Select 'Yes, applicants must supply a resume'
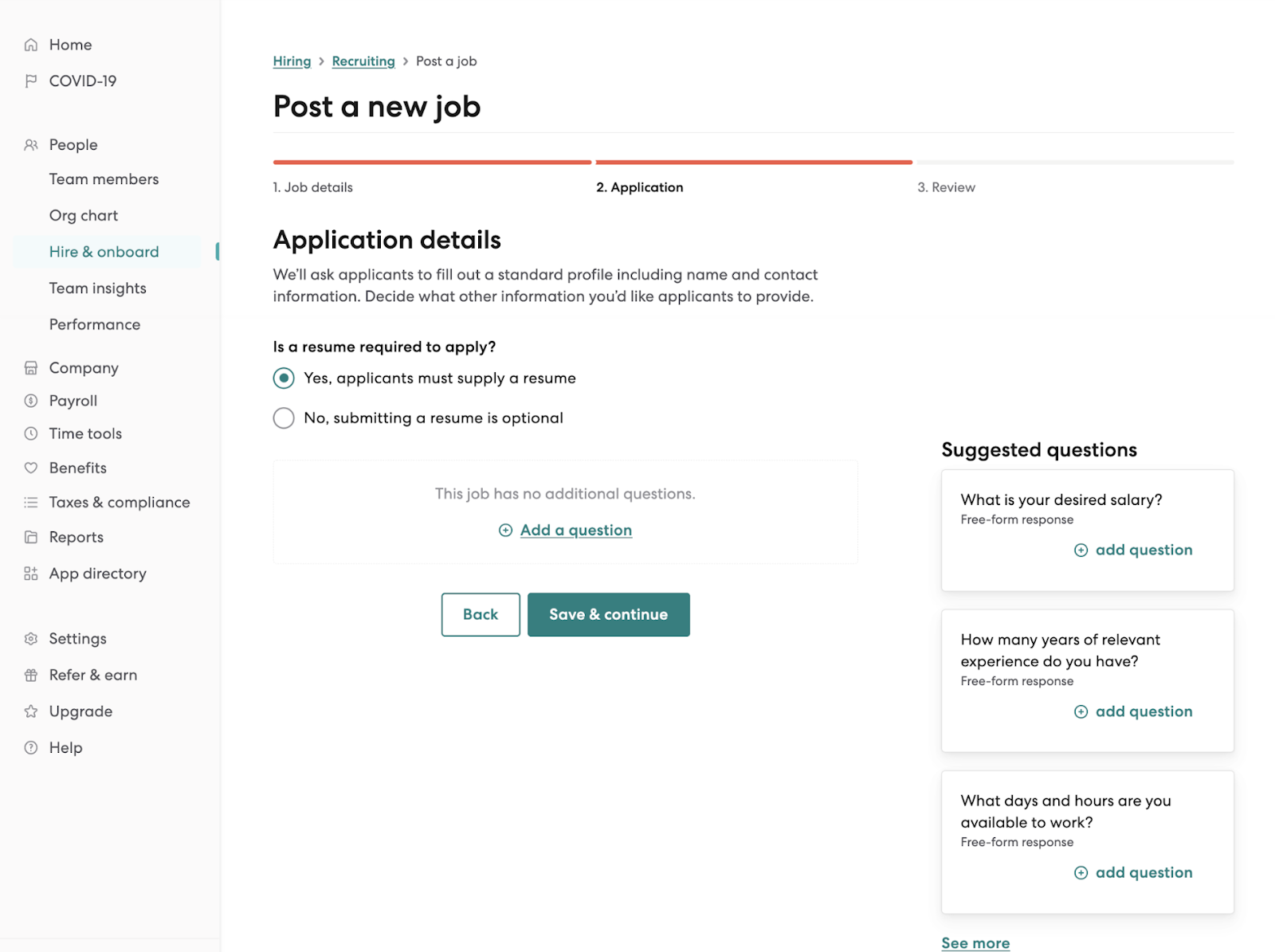This screenshot has height=952, width=1275. pos(284,378)
